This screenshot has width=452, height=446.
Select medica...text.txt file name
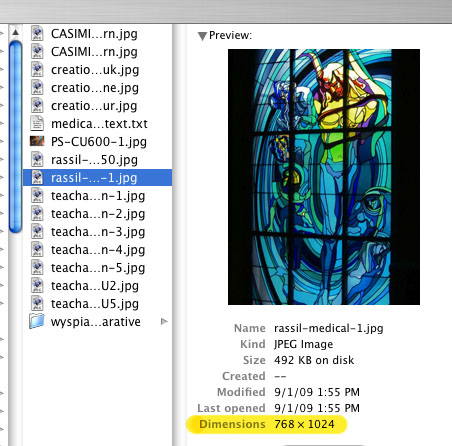click(99, 124)
